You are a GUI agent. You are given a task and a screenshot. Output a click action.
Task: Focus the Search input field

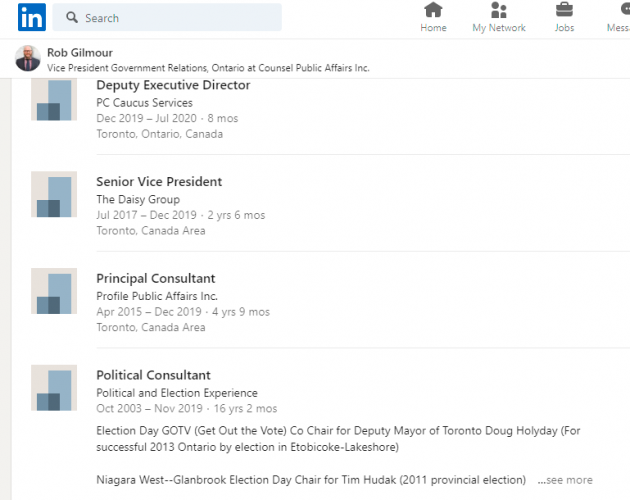[167, 17]
